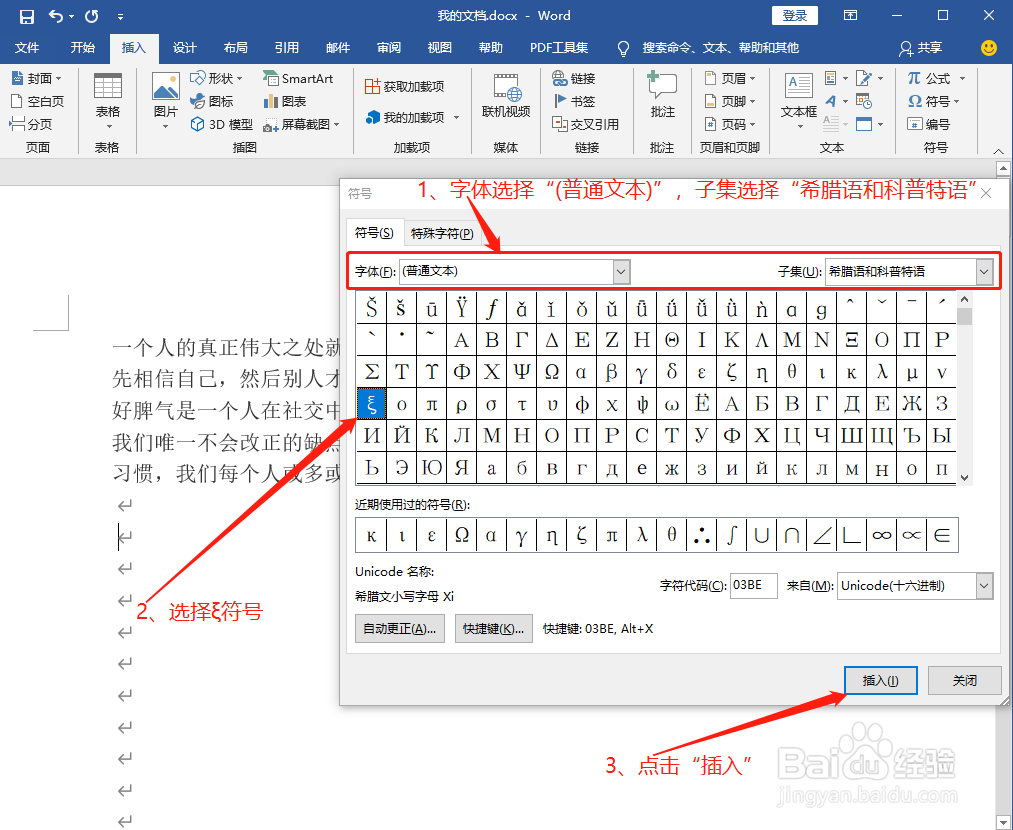Insert Online Video (联机视频)
Viewport: 1013px width, 830px height.
tap(506, 96)
